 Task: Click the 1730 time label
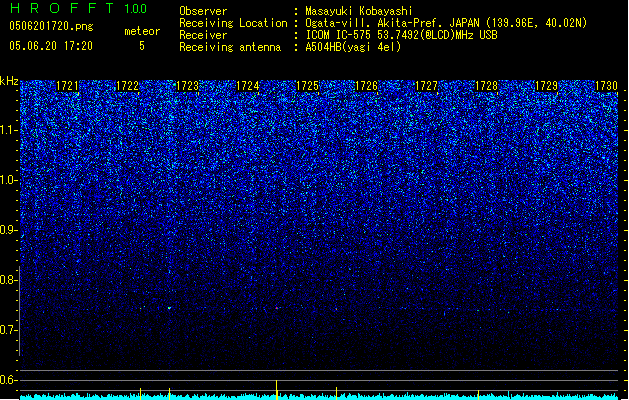[606, 86]
